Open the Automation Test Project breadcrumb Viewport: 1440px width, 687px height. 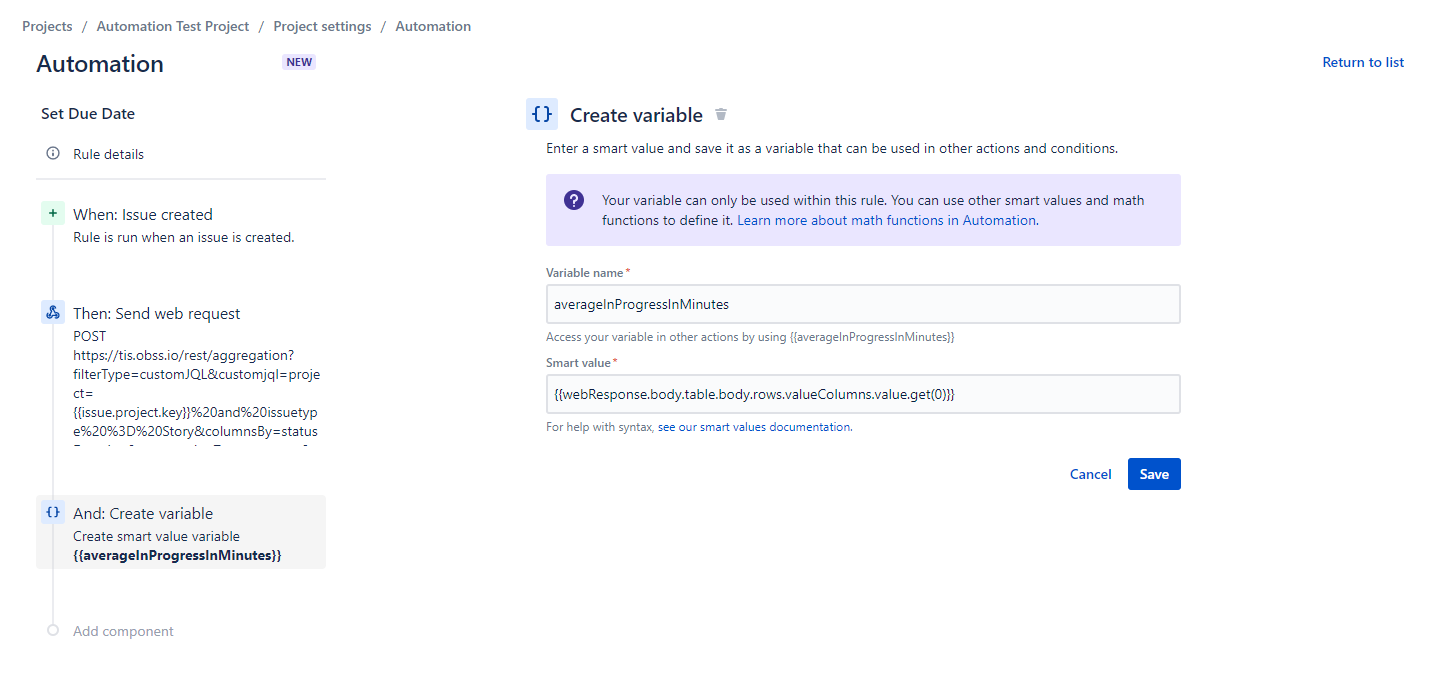click(x=172, y=26)
